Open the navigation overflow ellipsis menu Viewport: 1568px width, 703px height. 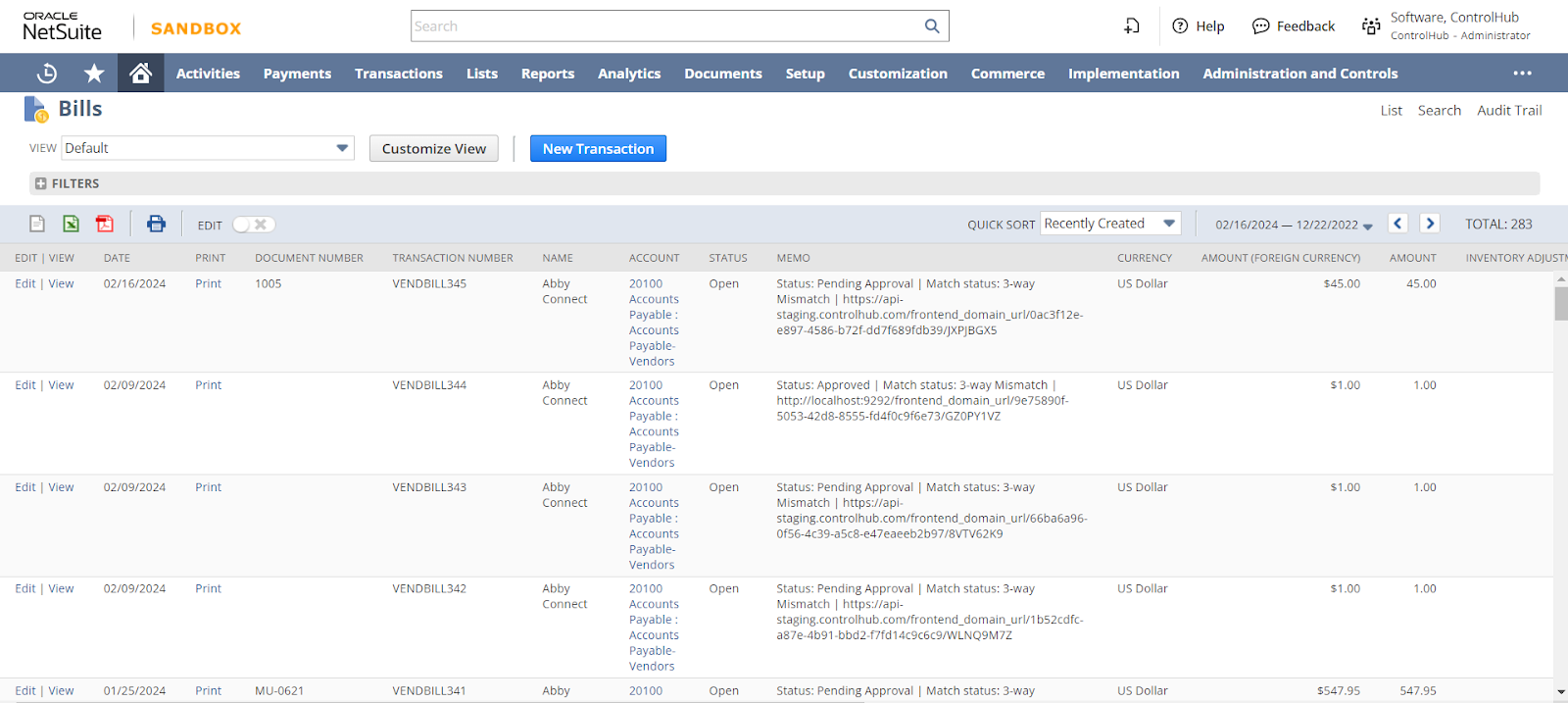tap(1522, 74)
